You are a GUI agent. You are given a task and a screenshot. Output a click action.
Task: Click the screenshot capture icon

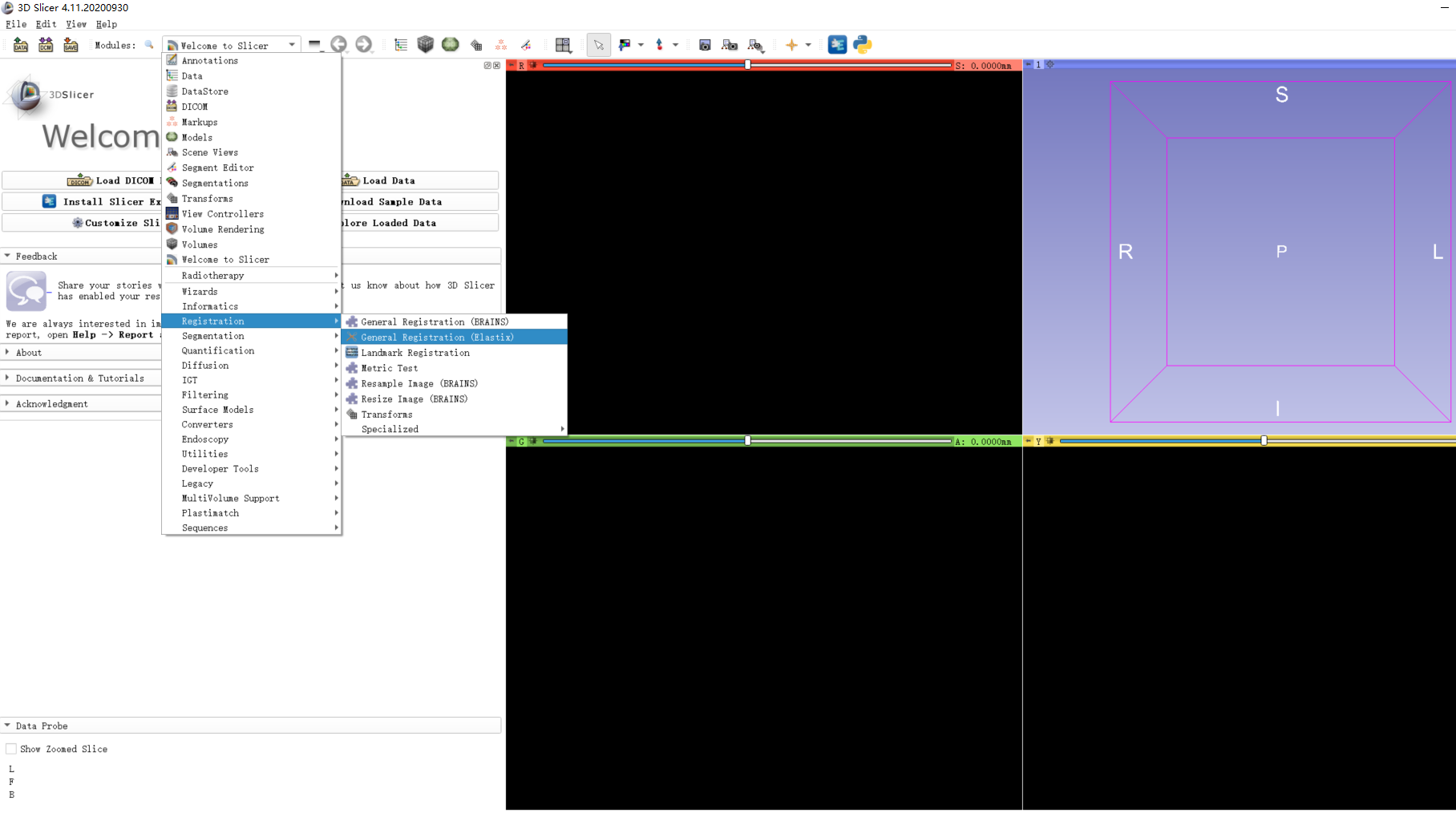point(704,45)
